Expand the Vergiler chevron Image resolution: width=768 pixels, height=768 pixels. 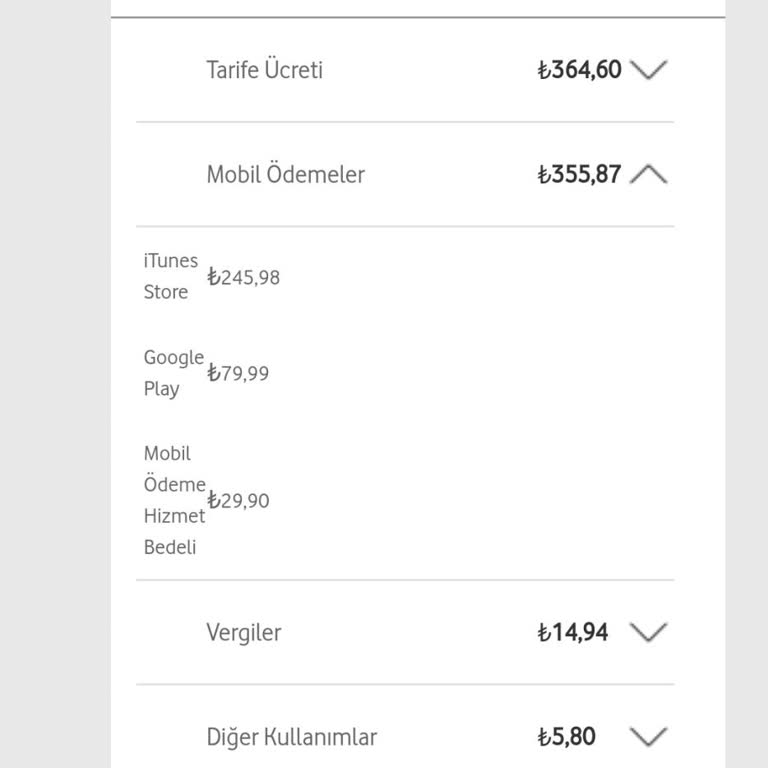coord(649,632)
